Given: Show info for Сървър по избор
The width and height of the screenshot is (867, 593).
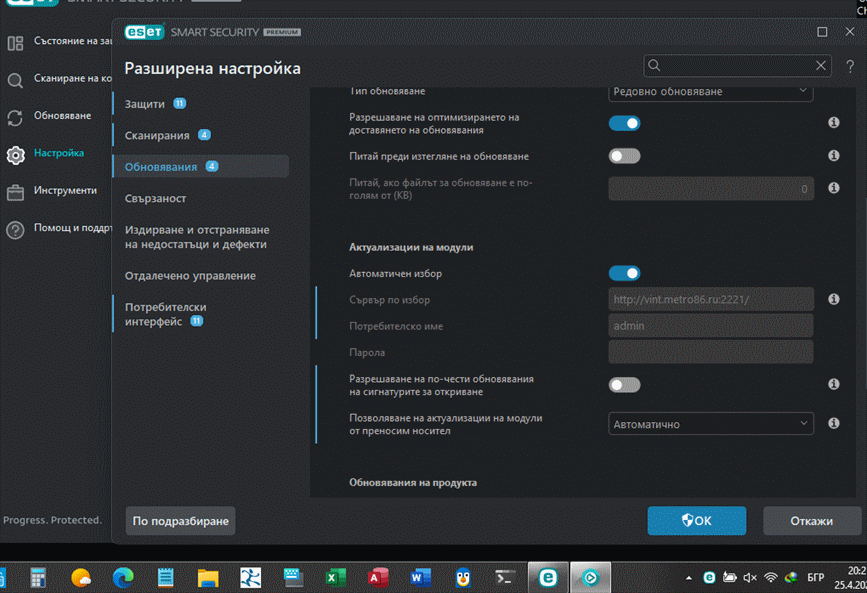Looking at the screenshot, I should 834,299.
